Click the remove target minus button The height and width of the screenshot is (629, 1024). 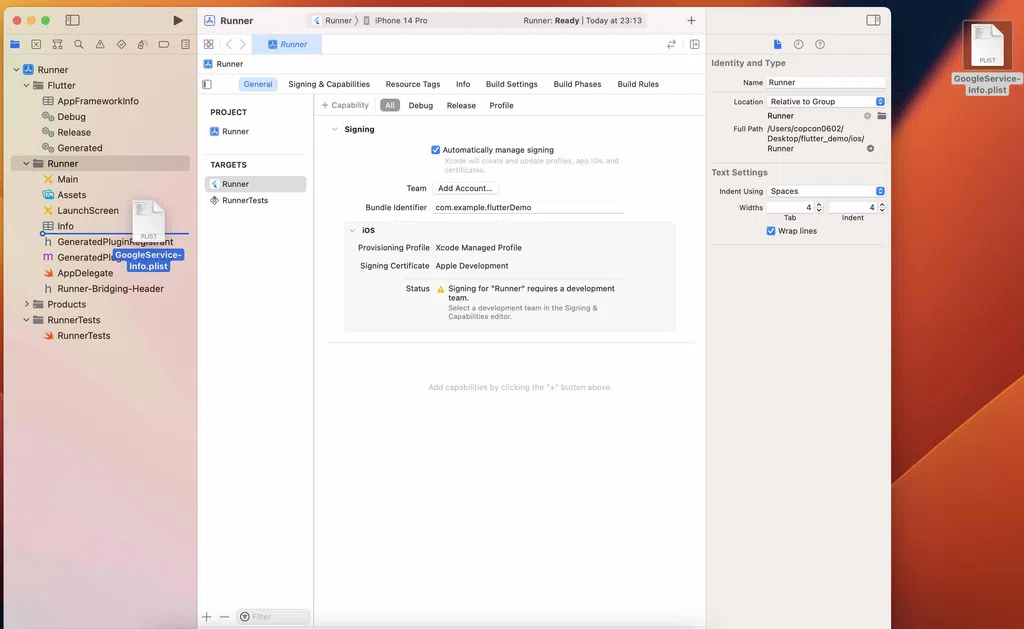224,617
